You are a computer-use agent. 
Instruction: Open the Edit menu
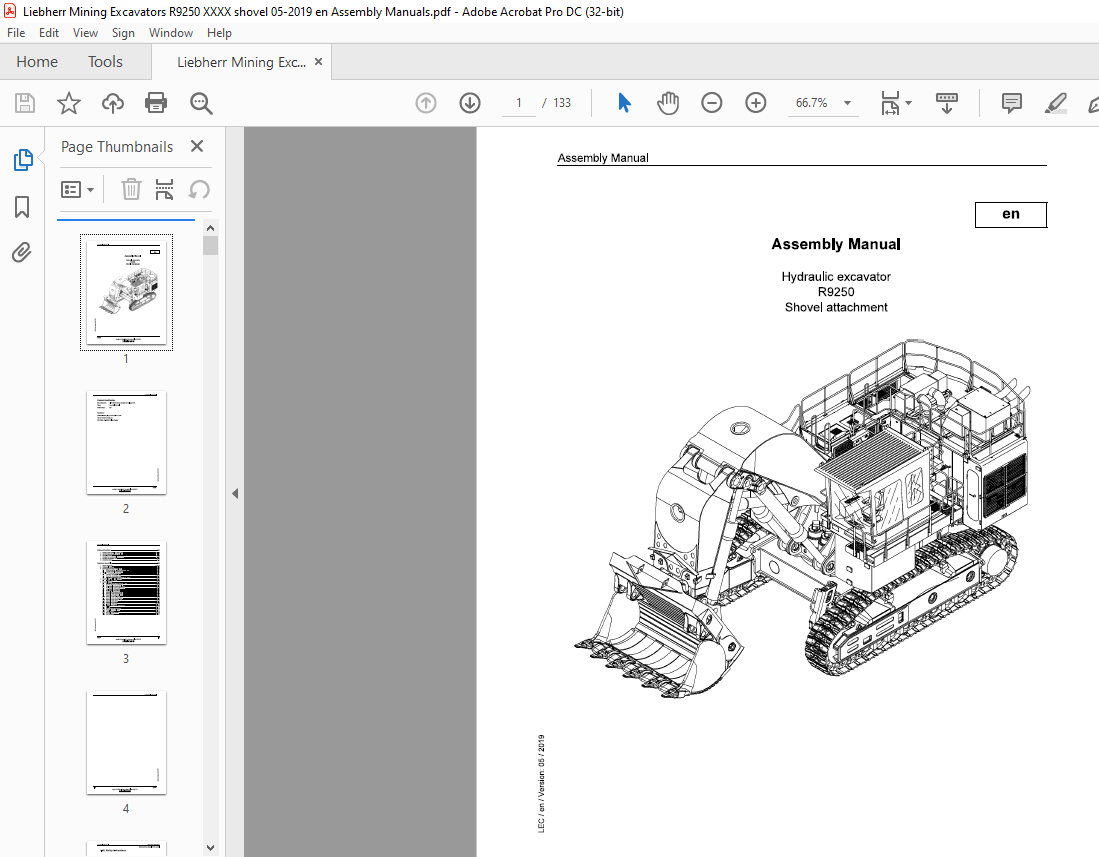(48, 33)
